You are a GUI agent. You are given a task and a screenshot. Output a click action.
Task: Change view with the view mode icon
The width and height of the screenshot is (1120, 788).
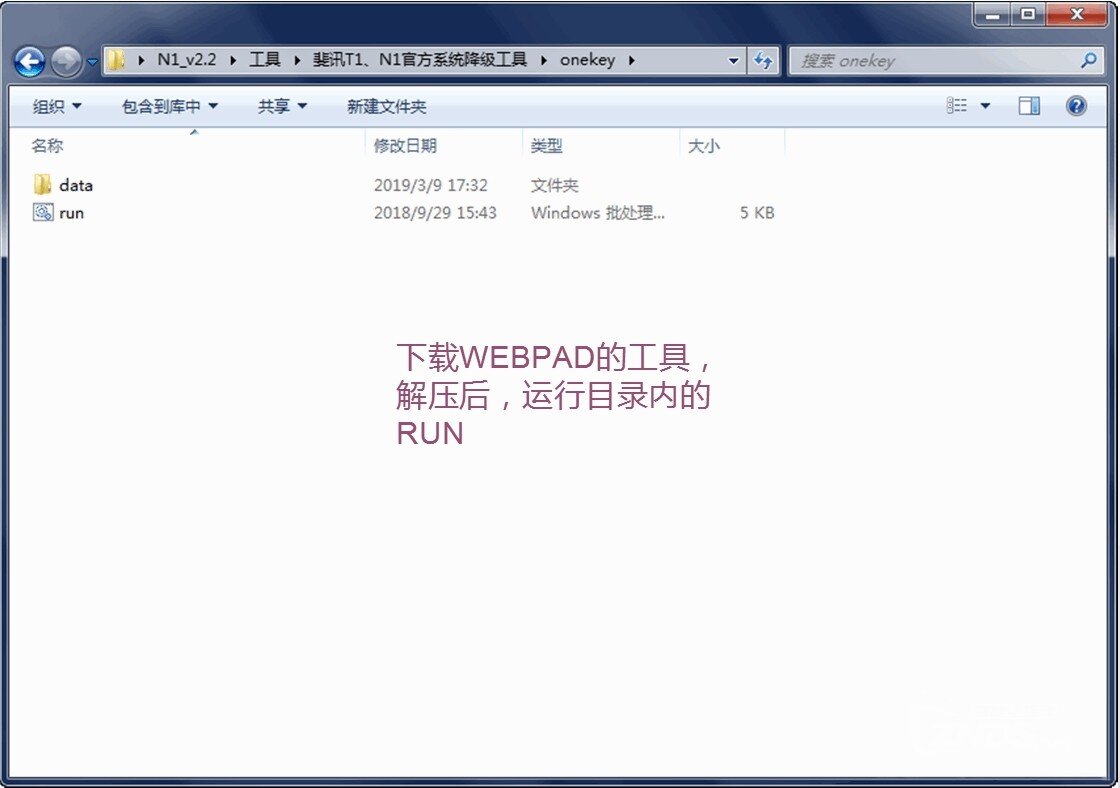(956, 106)
